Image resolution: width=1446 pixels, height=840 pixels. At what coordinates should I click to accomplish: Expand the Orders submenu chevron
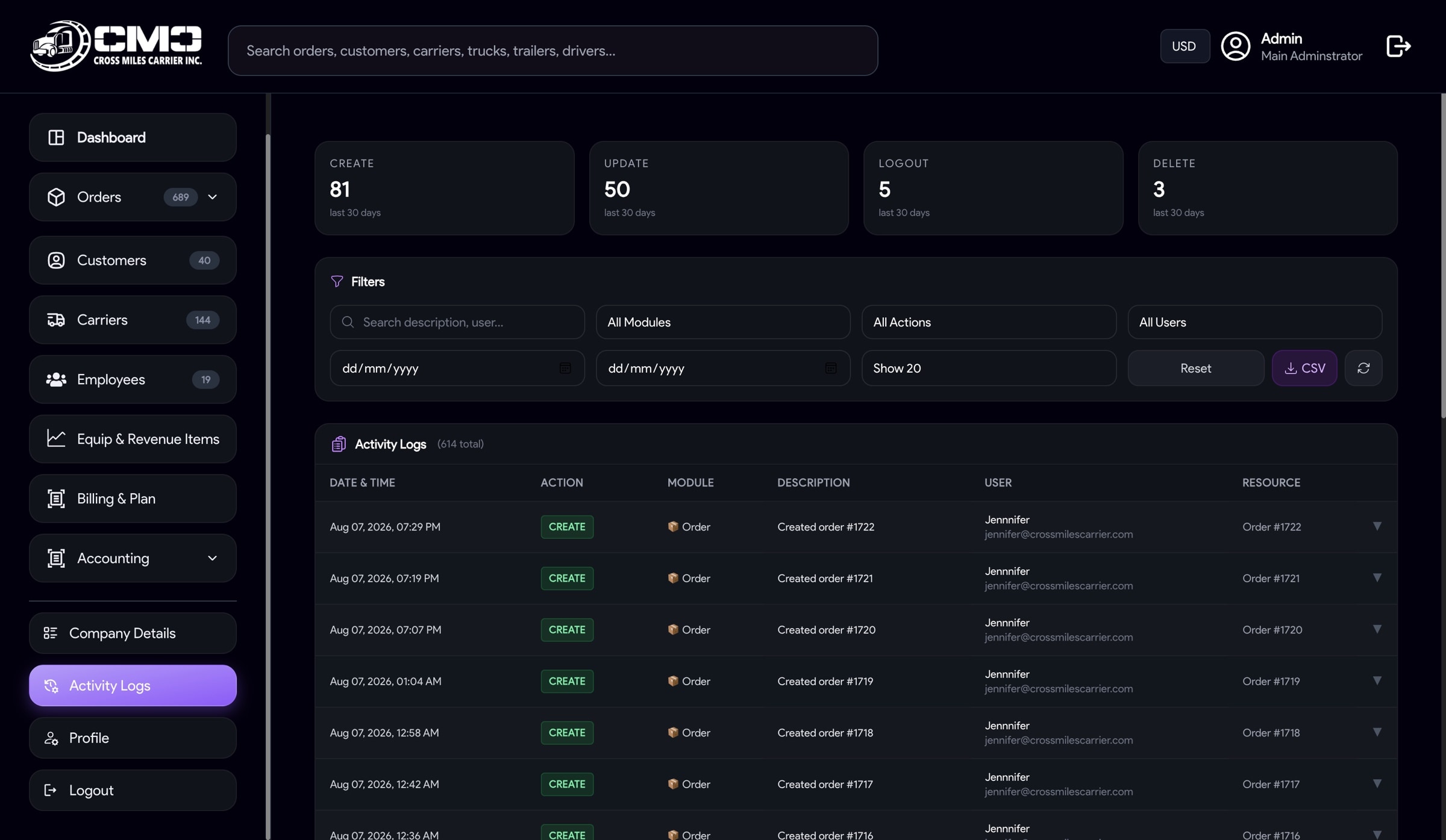212,197
